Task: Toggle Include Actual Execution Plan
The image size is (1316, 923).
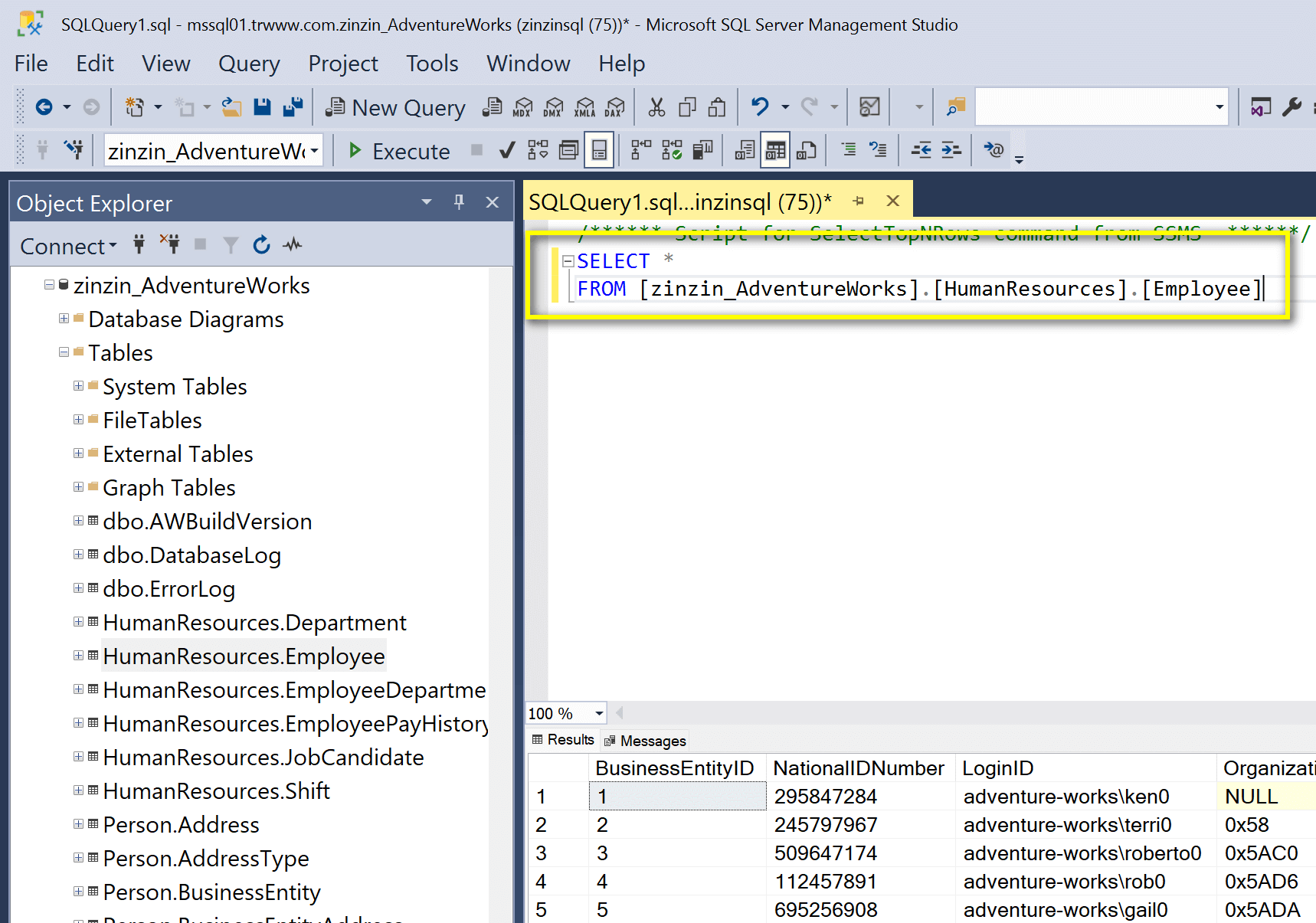Action: click(641, 150)
